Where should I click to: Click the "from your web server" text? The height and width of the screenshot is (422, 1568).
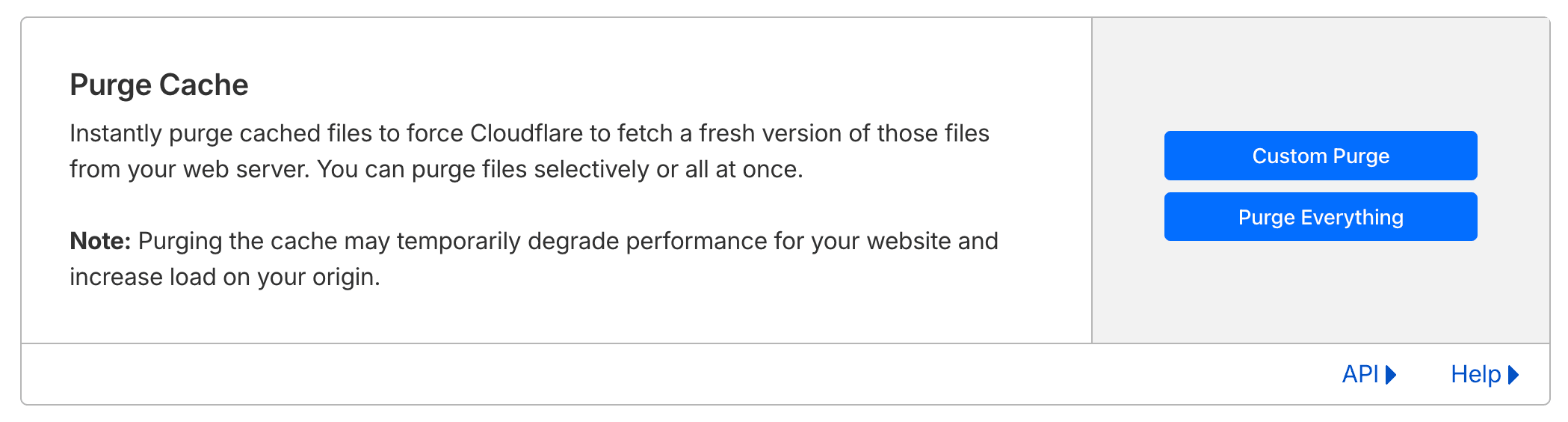tap(188, 169)
